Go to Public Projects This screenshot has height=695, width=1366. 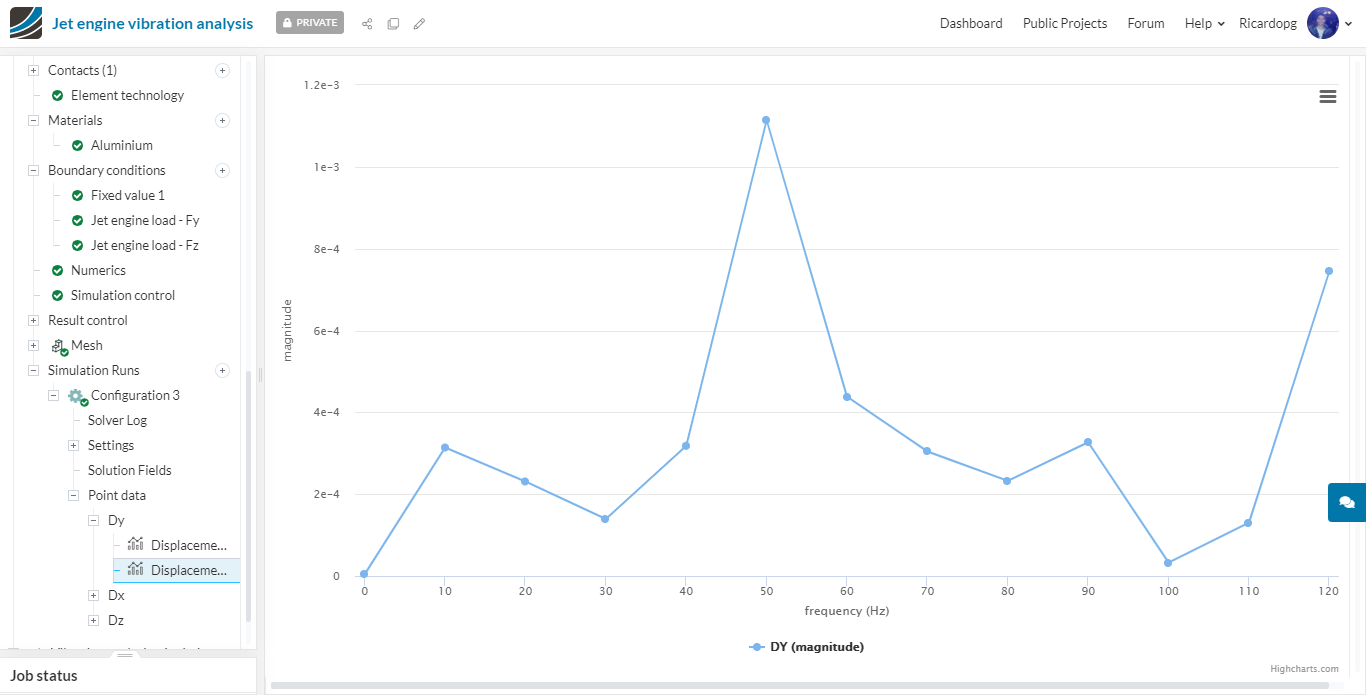point(1065,23)
